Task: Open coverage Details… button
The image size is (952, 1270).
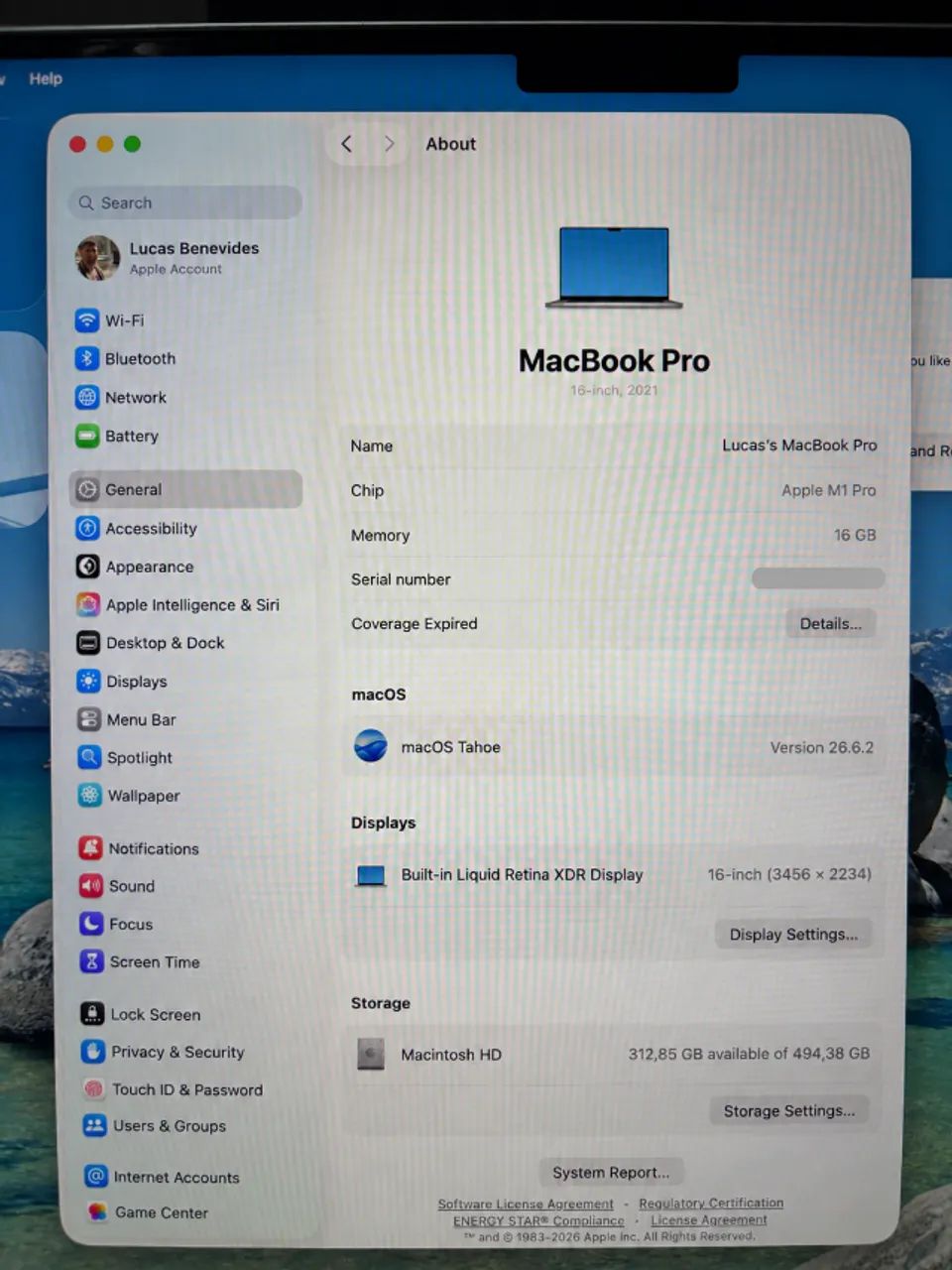Action: click(831, 624)
